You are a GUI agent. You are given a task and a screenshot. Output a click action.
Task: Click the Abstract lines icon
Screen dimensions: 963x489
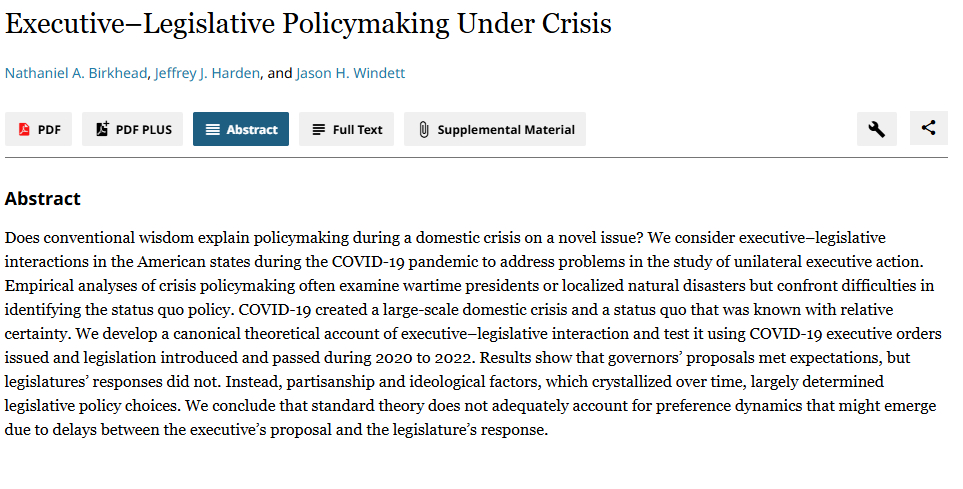(x=212, y=129)
